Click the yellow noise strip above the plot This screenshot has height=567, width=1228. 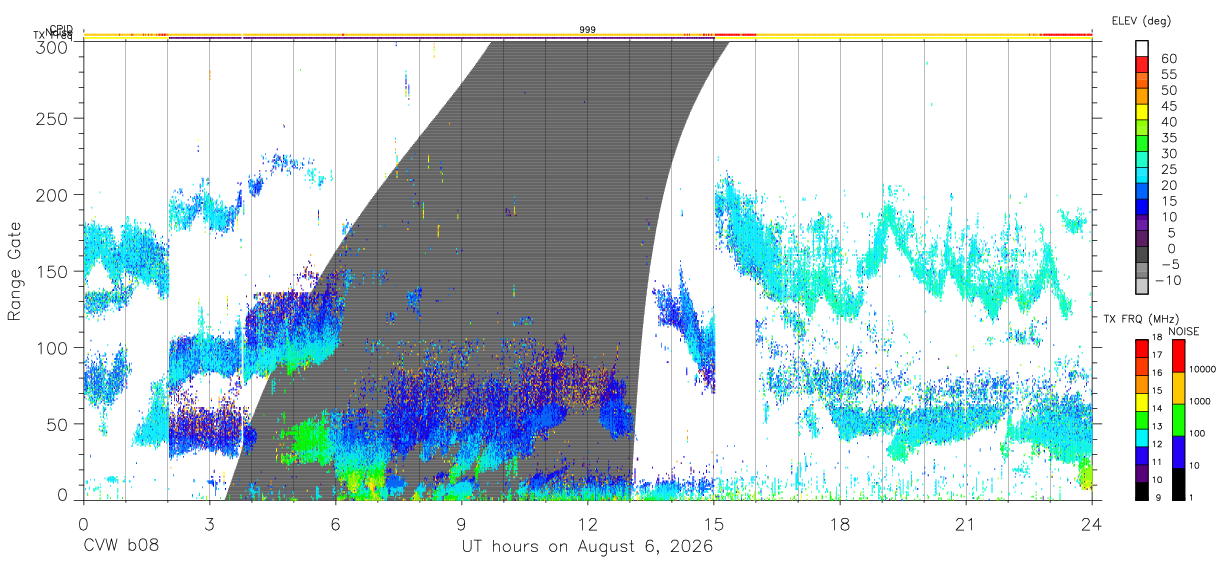pos(588,36)
